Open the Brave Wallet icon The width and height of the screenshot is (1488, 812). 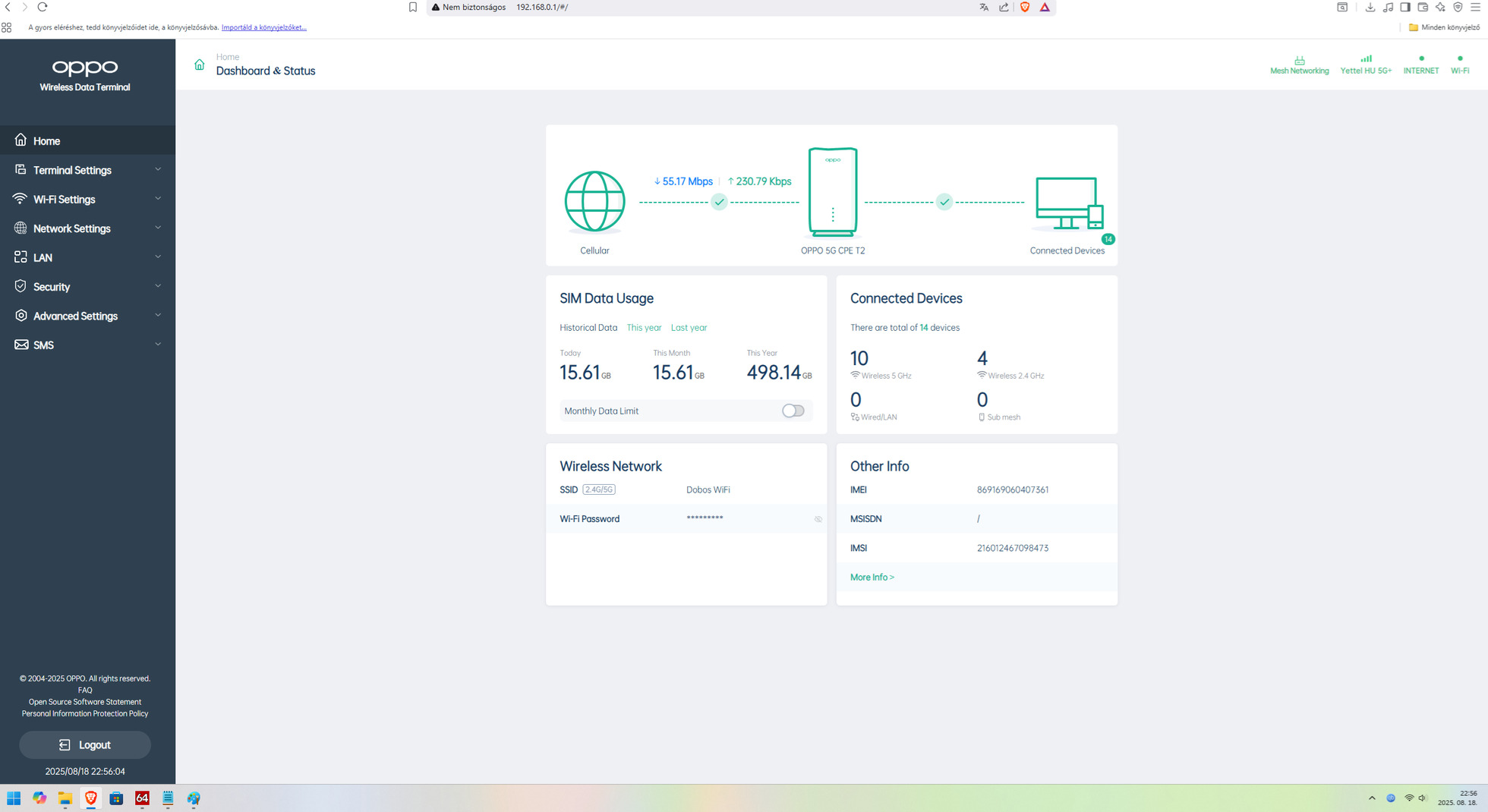click(1423, 7)
